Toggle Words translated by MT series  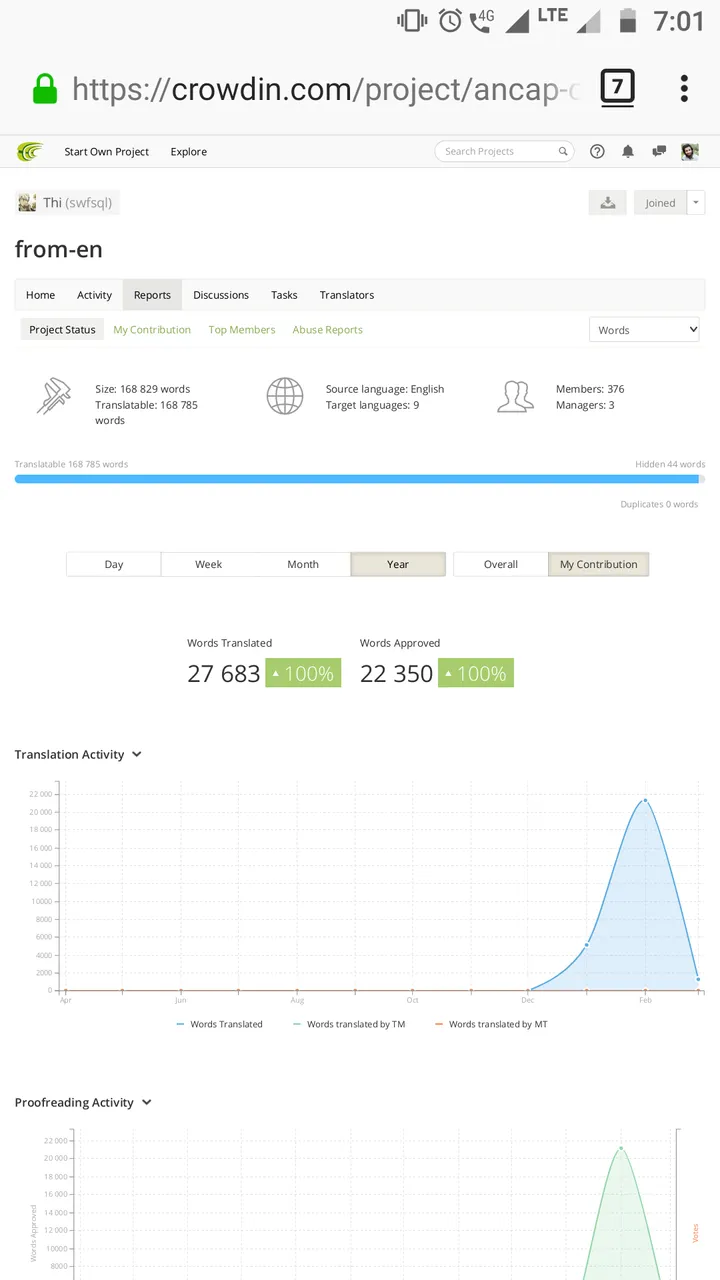(491, 1024)
